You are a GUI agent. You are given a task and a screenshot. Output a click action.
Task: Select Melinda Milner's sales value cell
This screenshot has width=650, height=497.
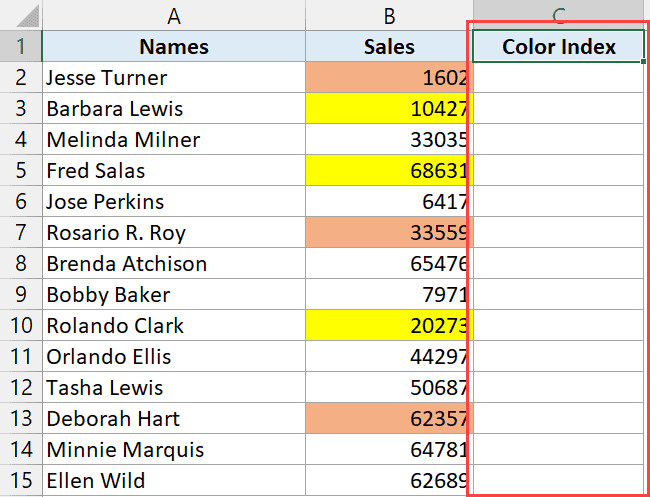(x=389, y=140)
